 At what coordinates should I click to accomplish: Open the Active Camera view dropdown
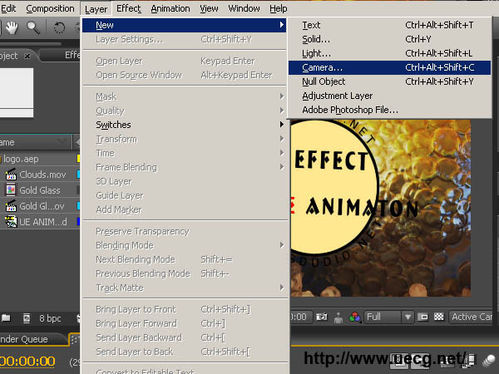(471, 317)
